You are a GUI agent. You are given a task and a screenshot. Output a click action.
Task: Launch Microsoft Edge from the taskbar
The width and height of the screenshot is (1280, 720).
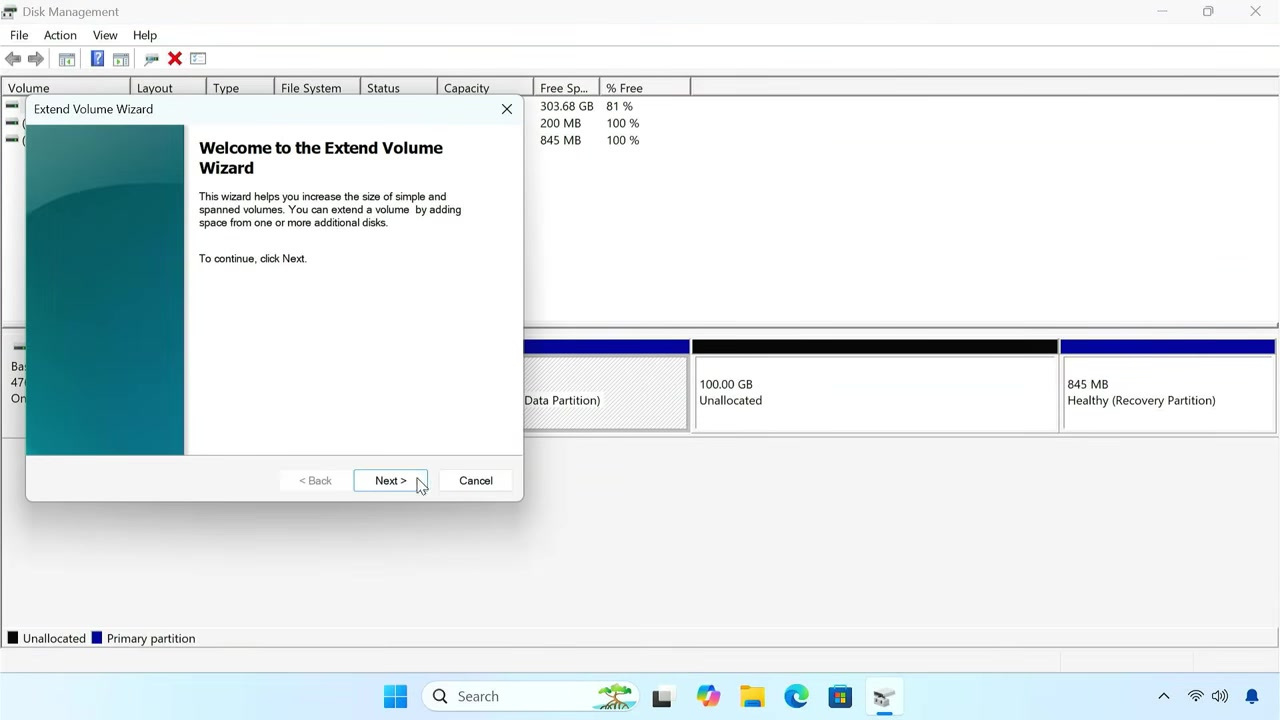point(796,696)
